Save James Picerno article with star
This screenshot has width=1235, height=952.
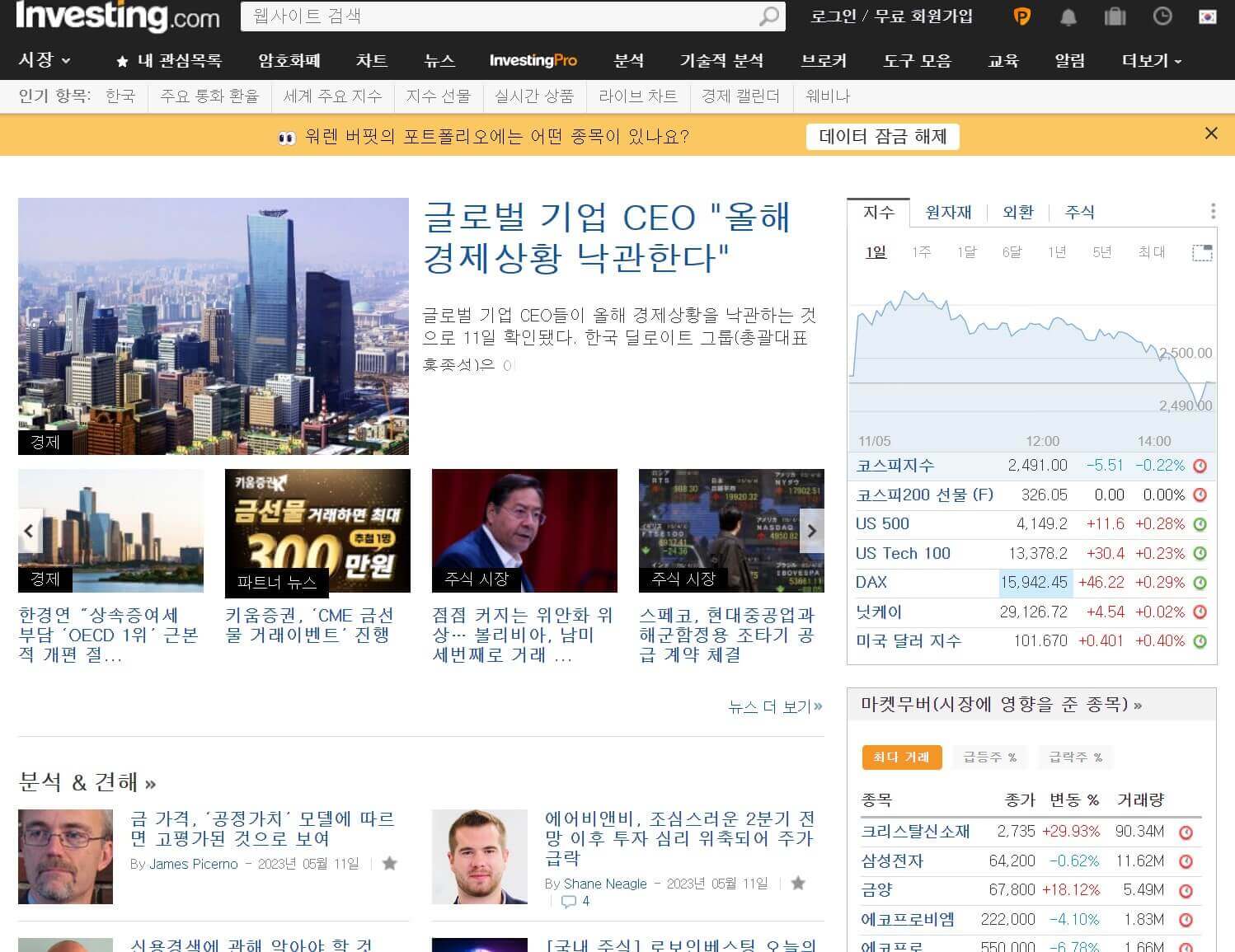click(390, 863)
